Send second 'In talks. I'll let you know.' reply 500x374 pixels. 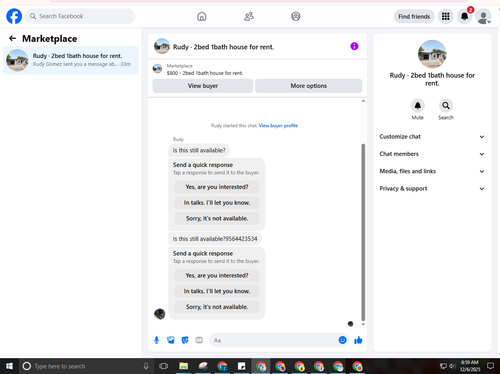(217, 291)
